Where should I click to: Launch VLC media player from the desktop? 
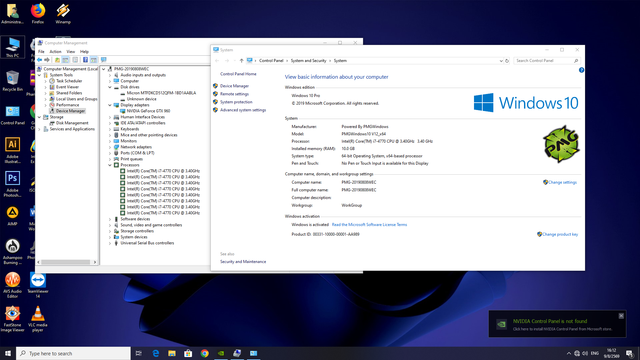[38, 319]
